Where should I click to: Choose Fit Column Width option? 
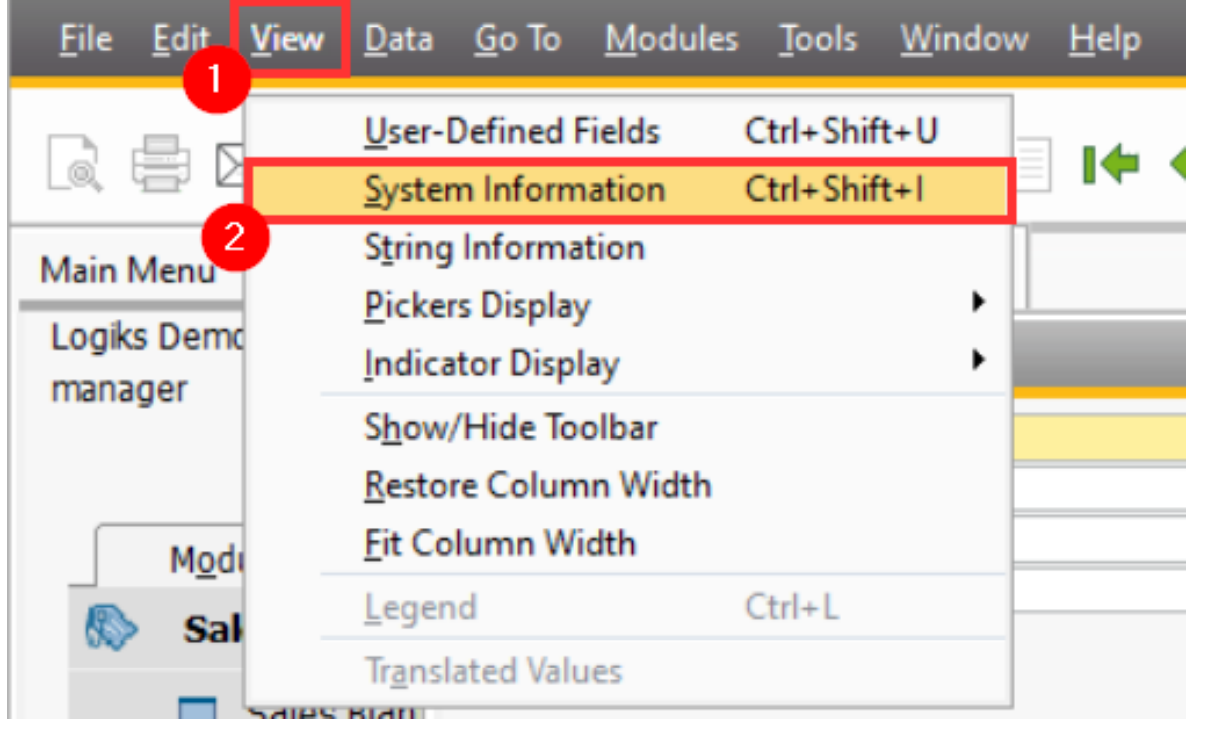[499, 544]
